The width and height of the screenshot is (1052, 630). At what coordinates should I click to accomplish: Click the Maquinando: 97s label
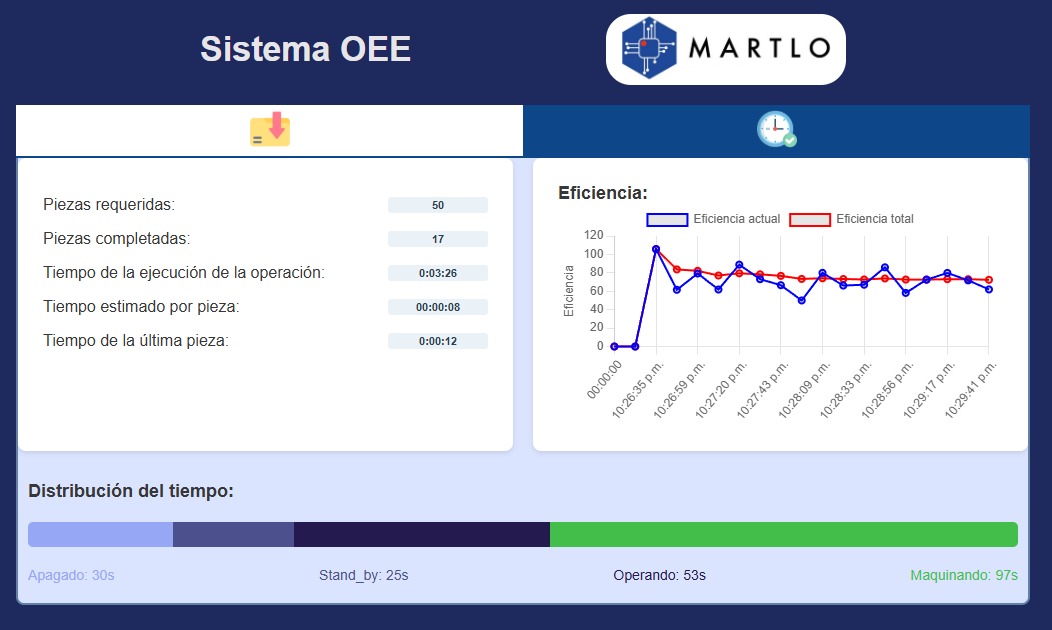click(963, 575)
